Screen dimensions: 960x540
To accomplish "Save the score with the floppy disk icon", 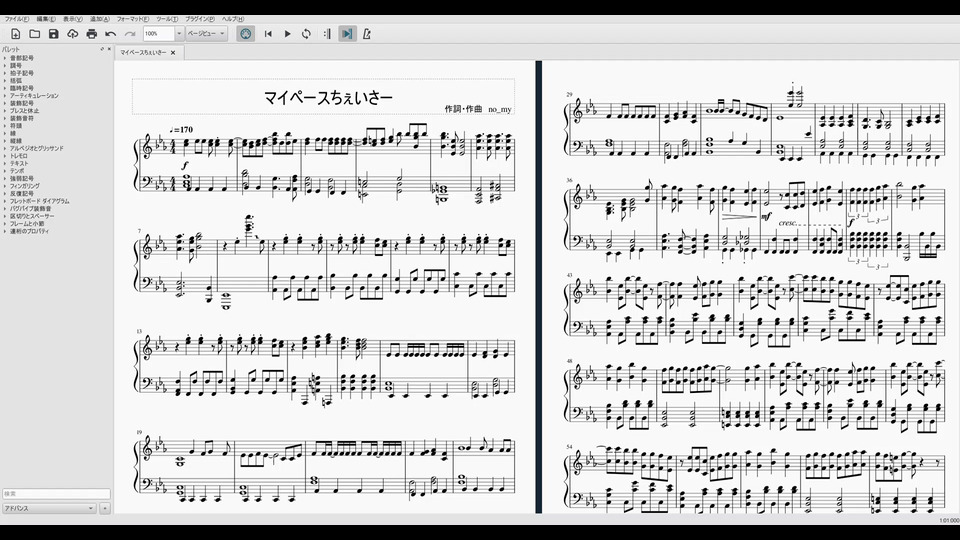I will coord(54,34).
